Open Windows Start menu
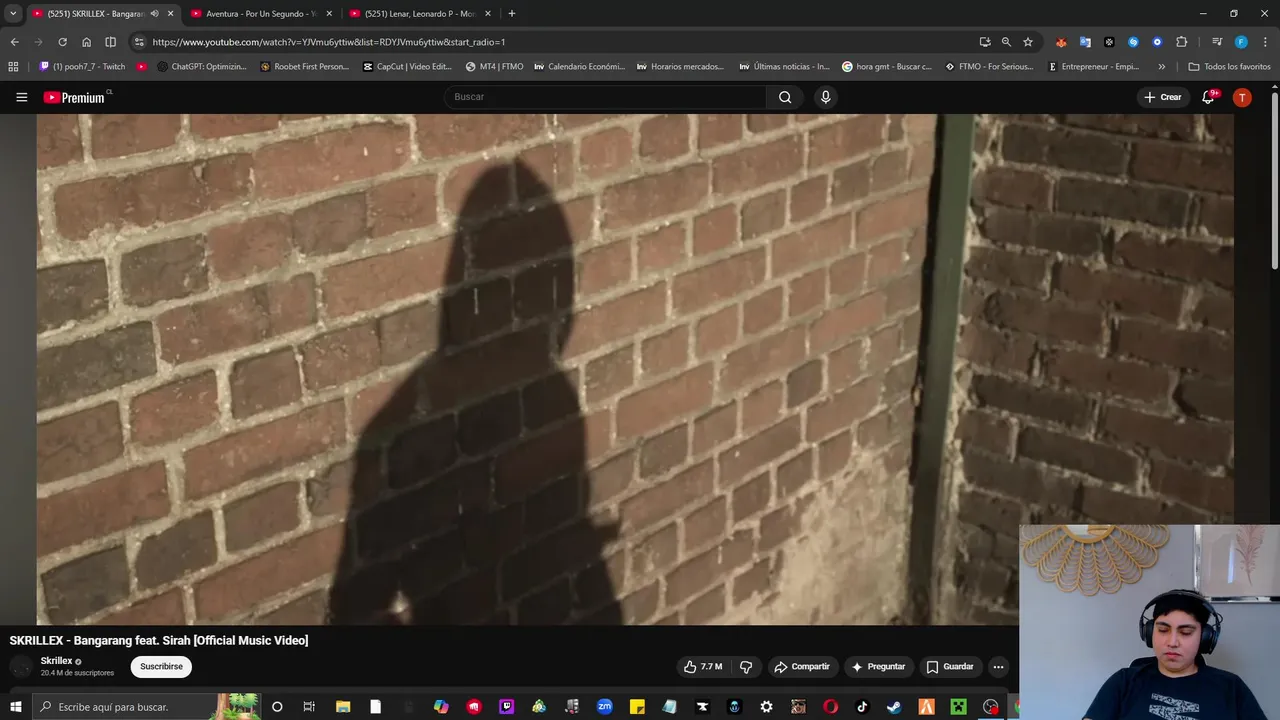Screen dimensions: 1280x720 tap(15, 707)
